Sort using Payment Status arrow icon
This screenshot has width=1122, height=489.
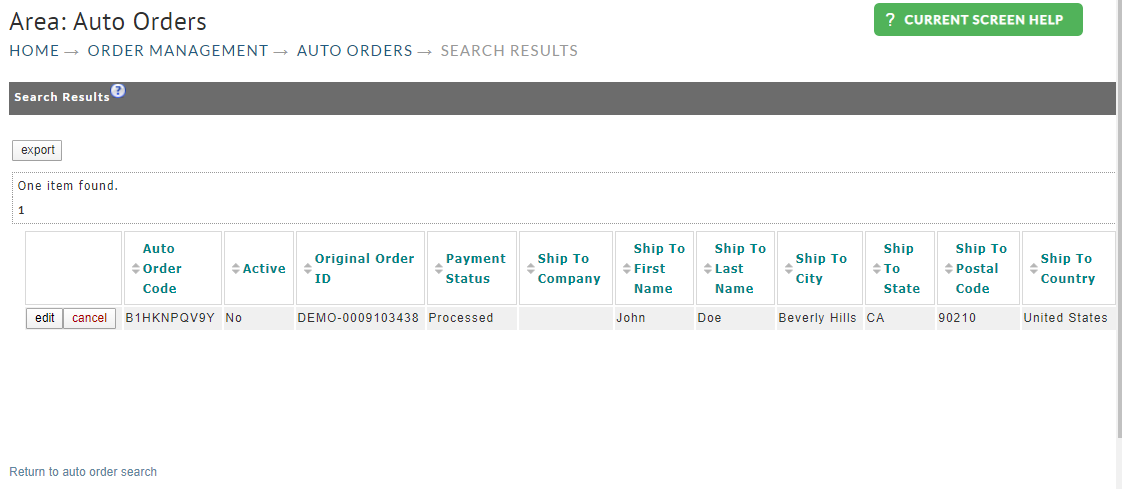(x=439, y=268)
